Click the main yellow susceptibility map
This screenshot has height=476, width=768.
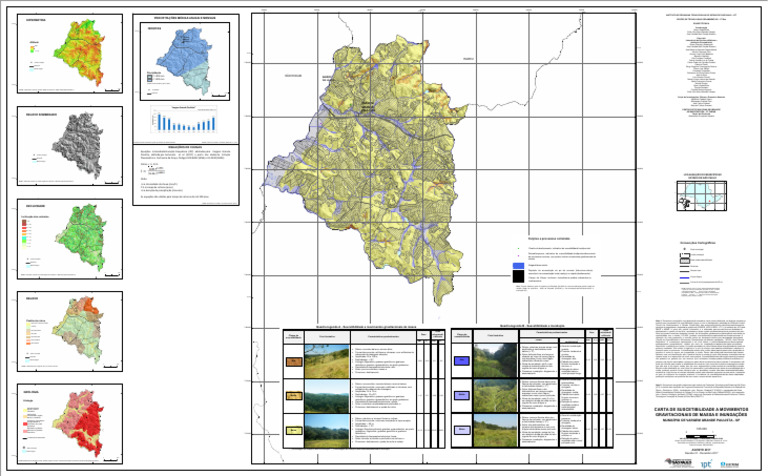[367, 169]
